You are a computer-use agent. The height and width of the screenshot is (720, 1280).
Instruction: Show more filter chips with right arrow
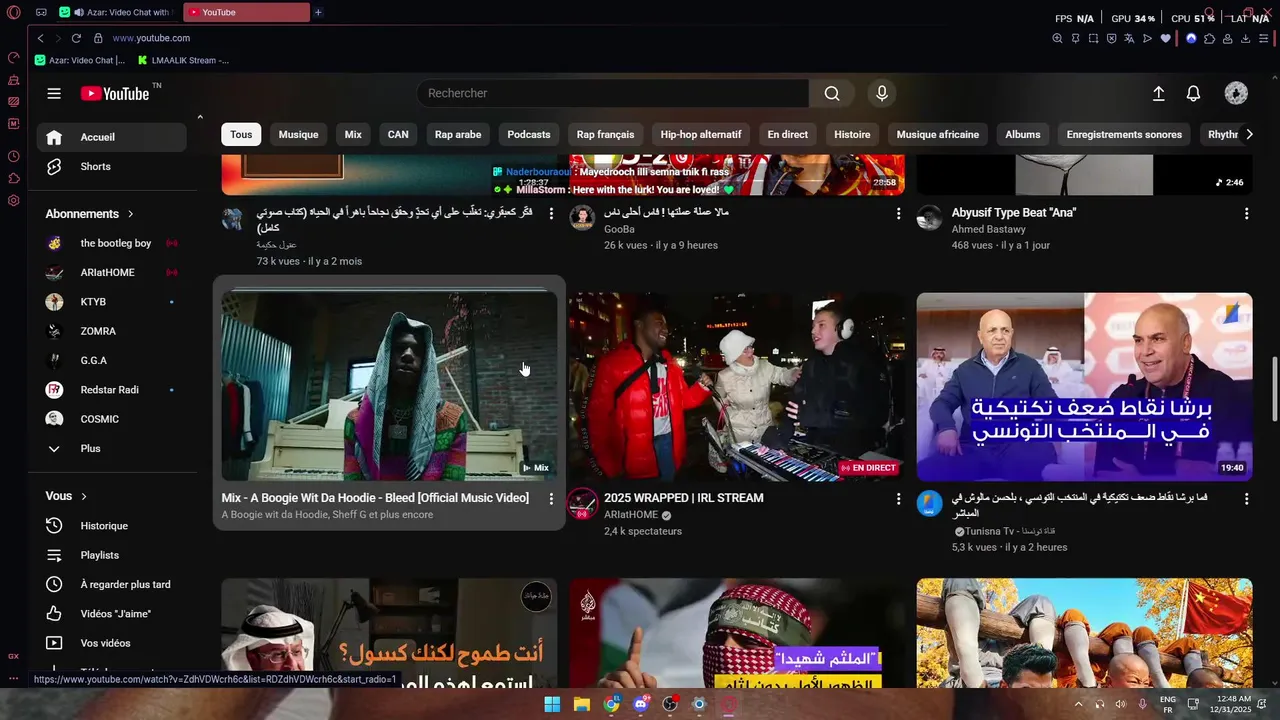point(1248,134)
